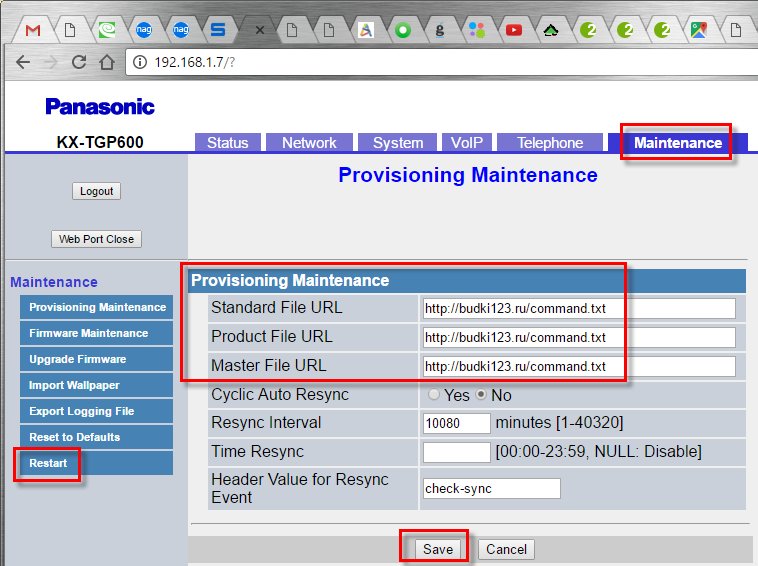758x566 pixels.
Task: Switch to the Network tab
Action: (x=309, y=143)
